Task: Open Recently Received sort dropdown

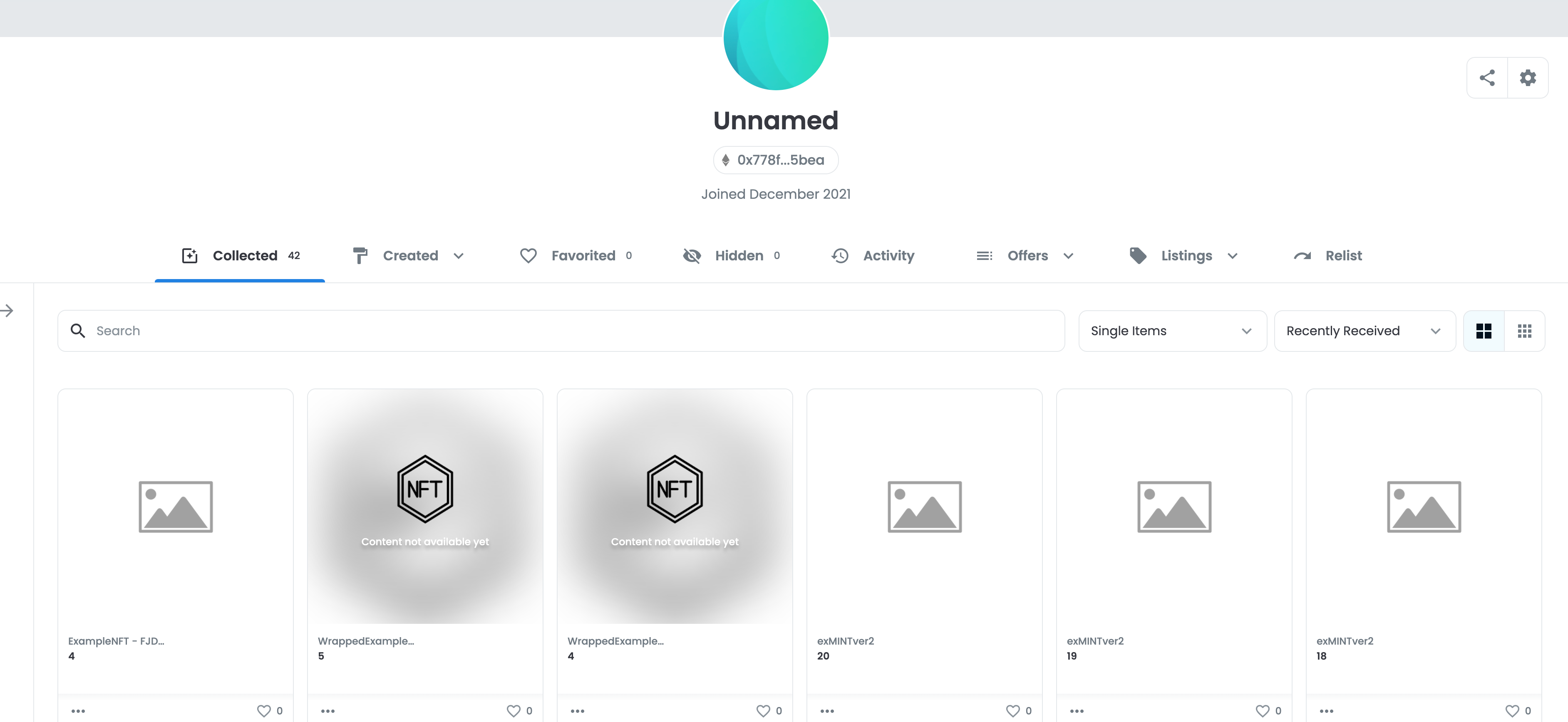Action: (x=1364, y=331)
